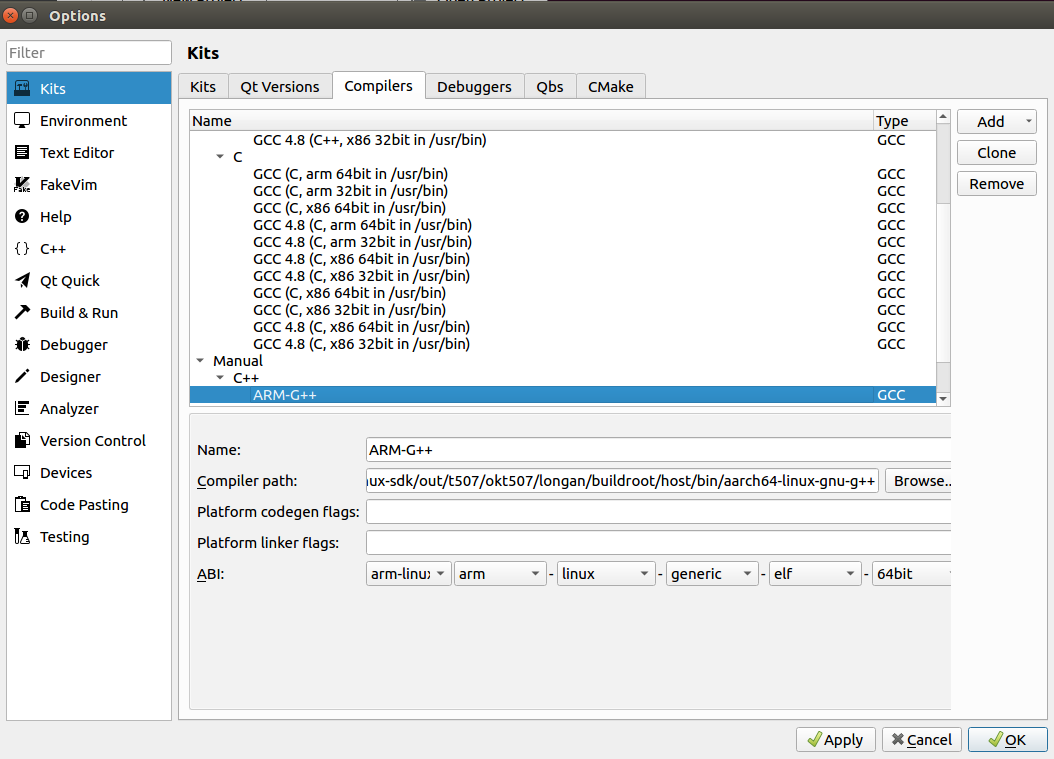Select the Debugger bug icon
Viewport: 1054px width, 759px height.
pyautogui.click(x=22, y=344)
